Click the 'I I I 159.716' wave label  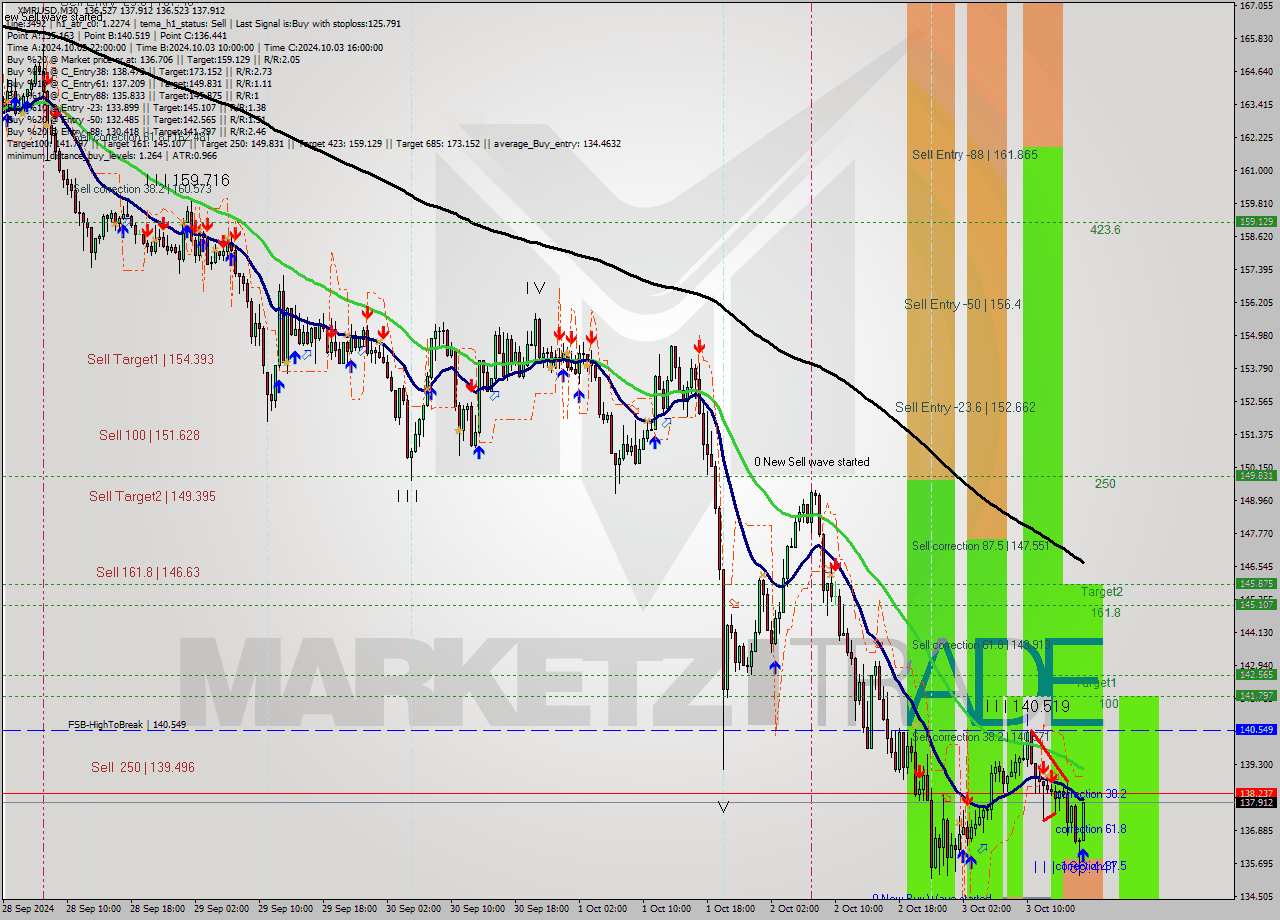point(187,180)
